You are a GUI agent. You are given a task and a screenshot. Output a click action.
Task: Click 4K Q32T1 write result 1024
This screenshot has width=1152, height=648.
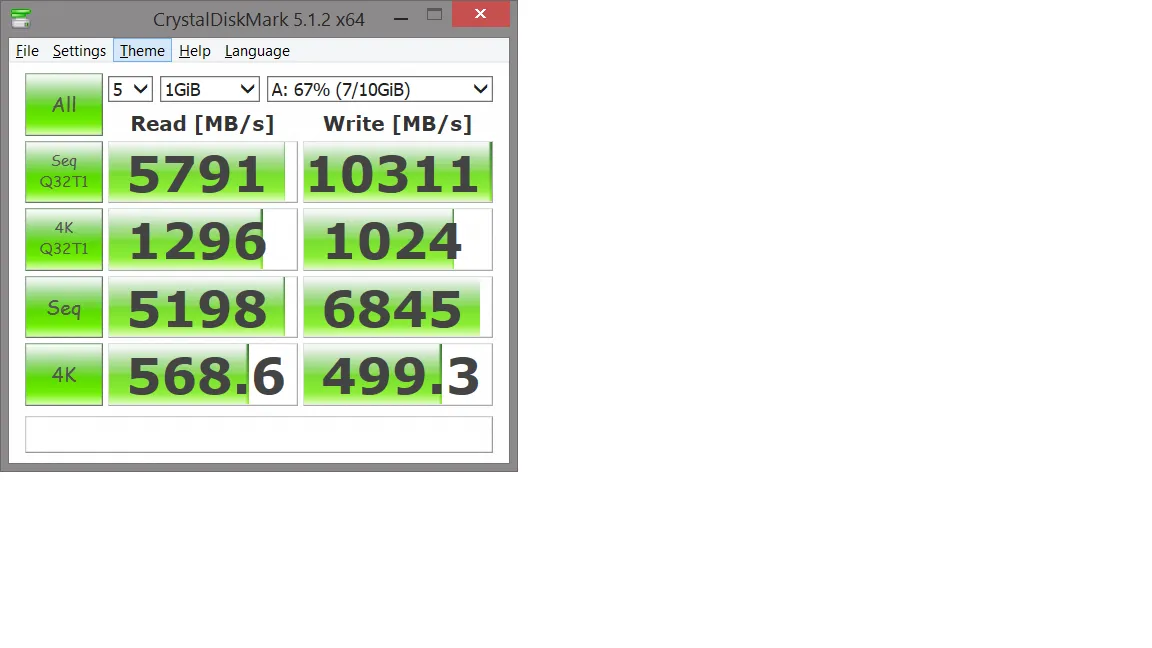397,240
